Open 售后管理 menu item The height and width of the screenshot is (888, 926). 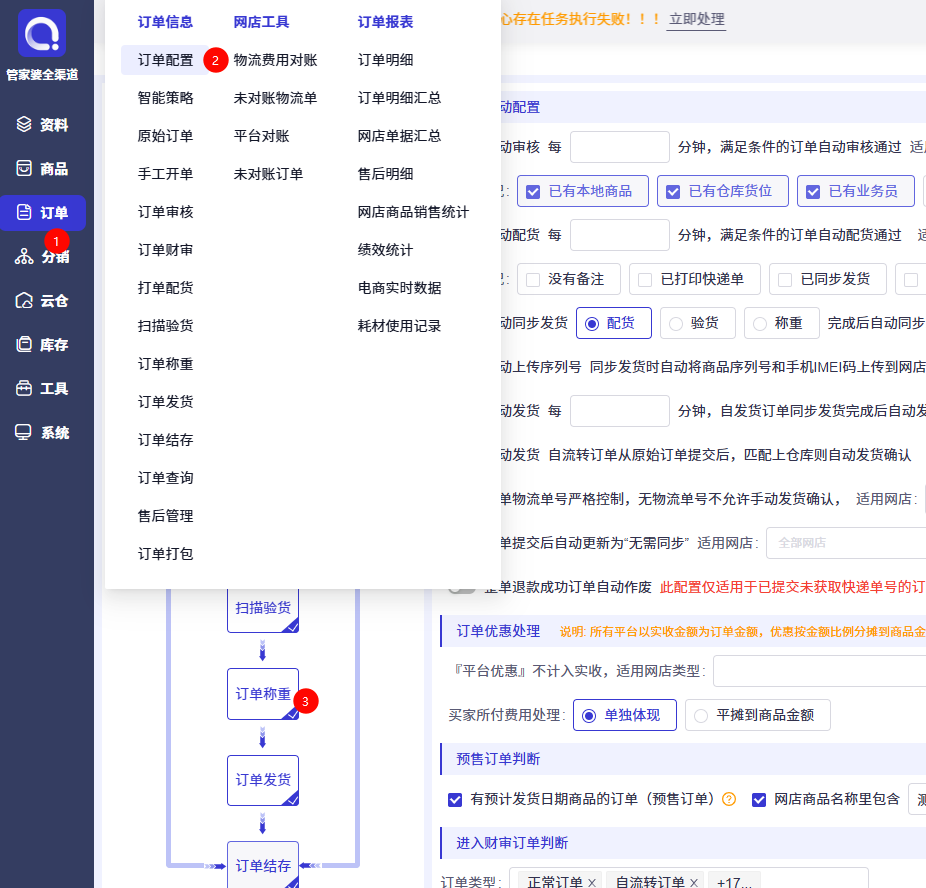tap(165, 516)
